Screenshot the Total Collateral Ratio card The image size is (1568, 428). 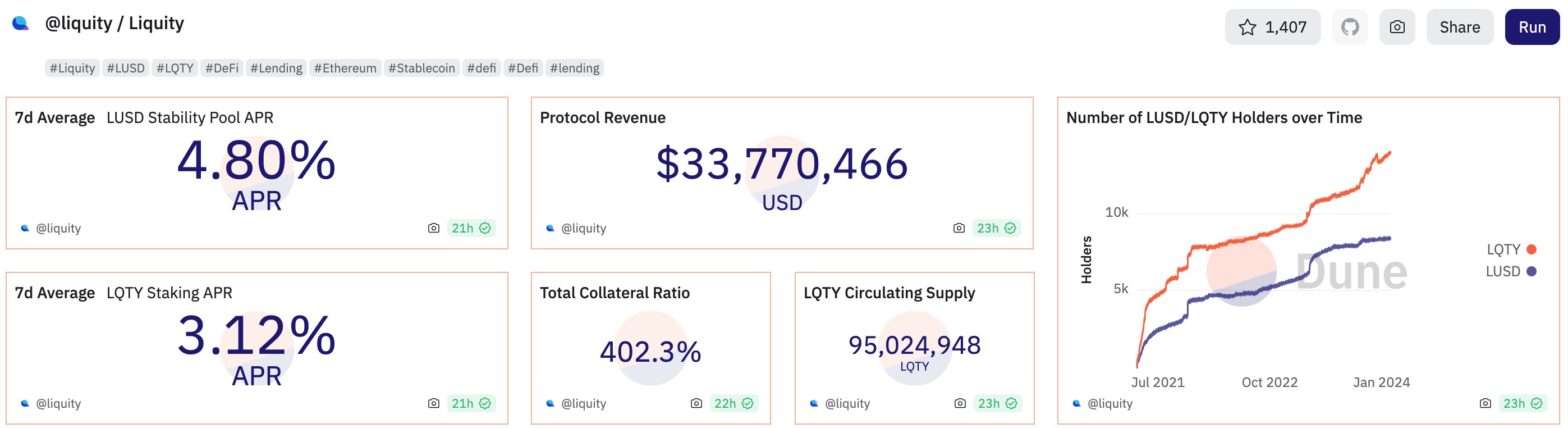[x=696, y=404]
